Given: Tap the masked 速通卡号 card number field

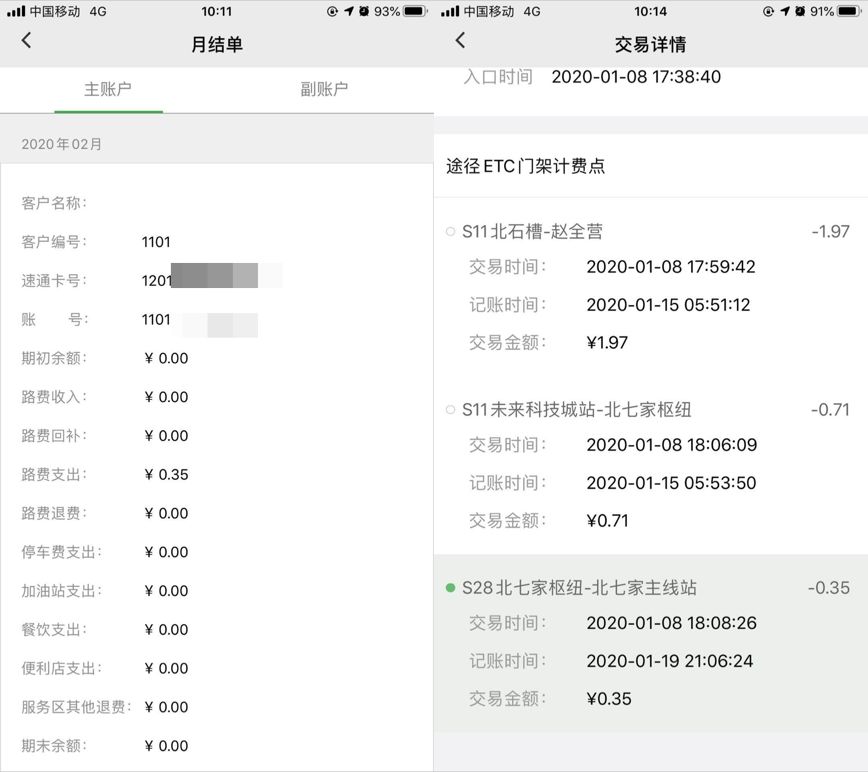Looking at the screenshot, I should tap(220, 280).
